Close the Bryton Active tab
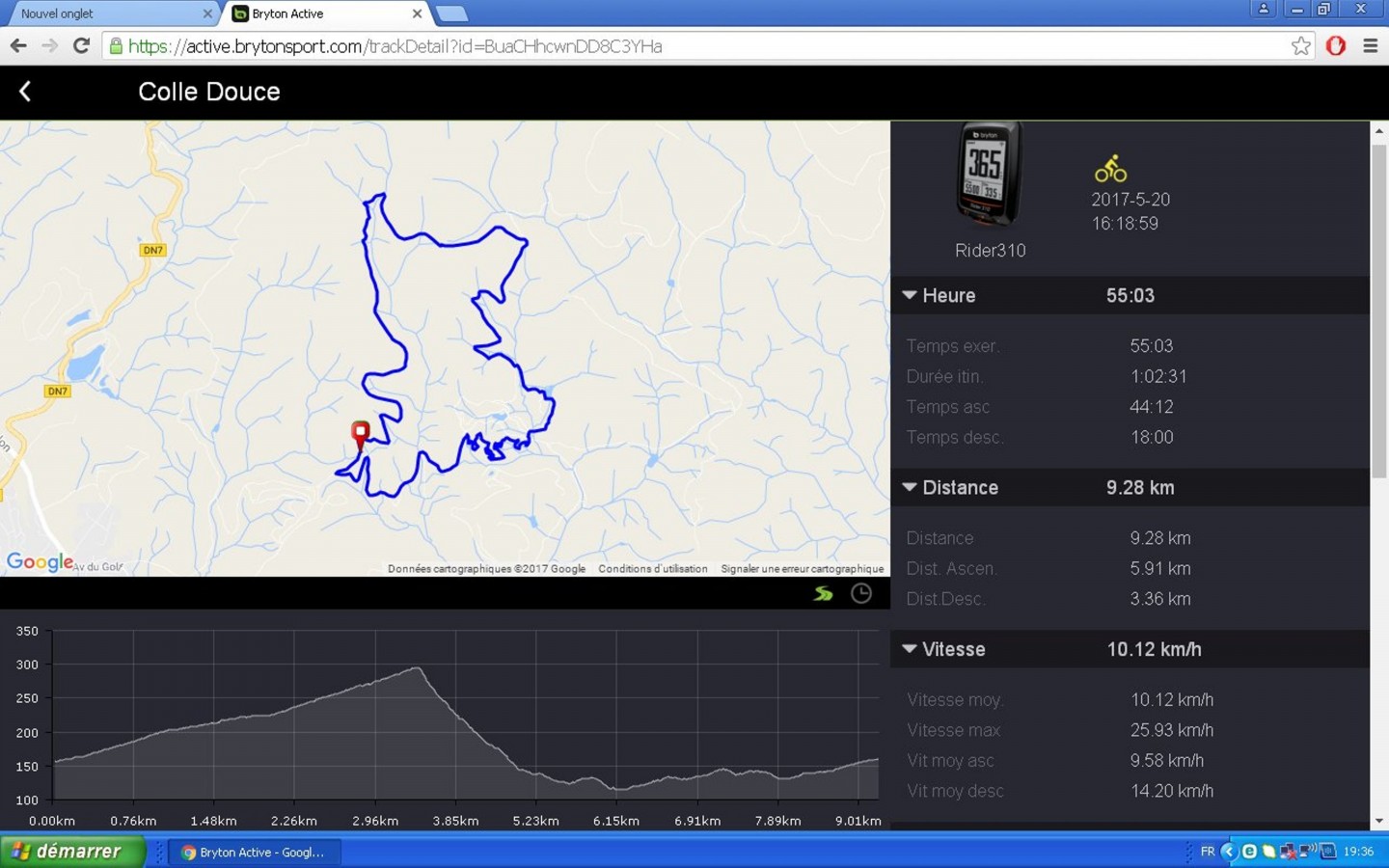Screen dimensions: 1389x868 417,14
